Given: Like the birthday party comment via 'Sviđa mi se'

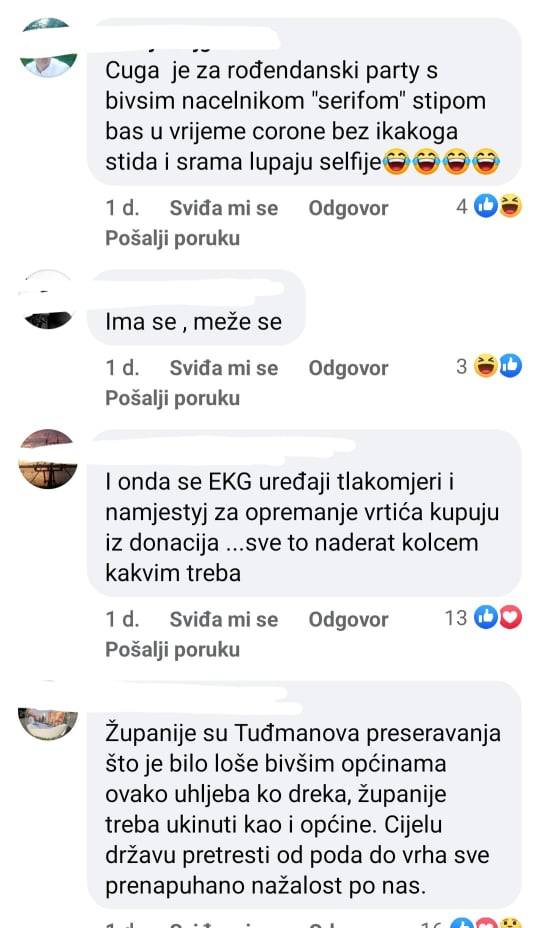Looking at the screenshot, I should click(x=224, y=208).
